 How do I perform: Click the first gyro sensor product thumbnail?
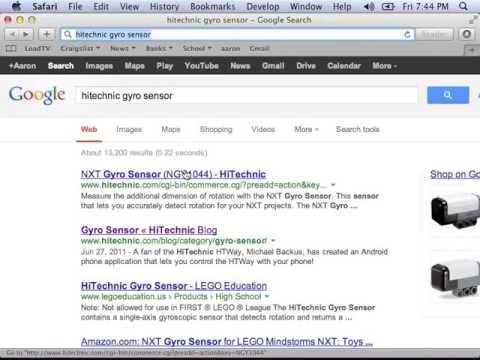(x=455, y=211)
